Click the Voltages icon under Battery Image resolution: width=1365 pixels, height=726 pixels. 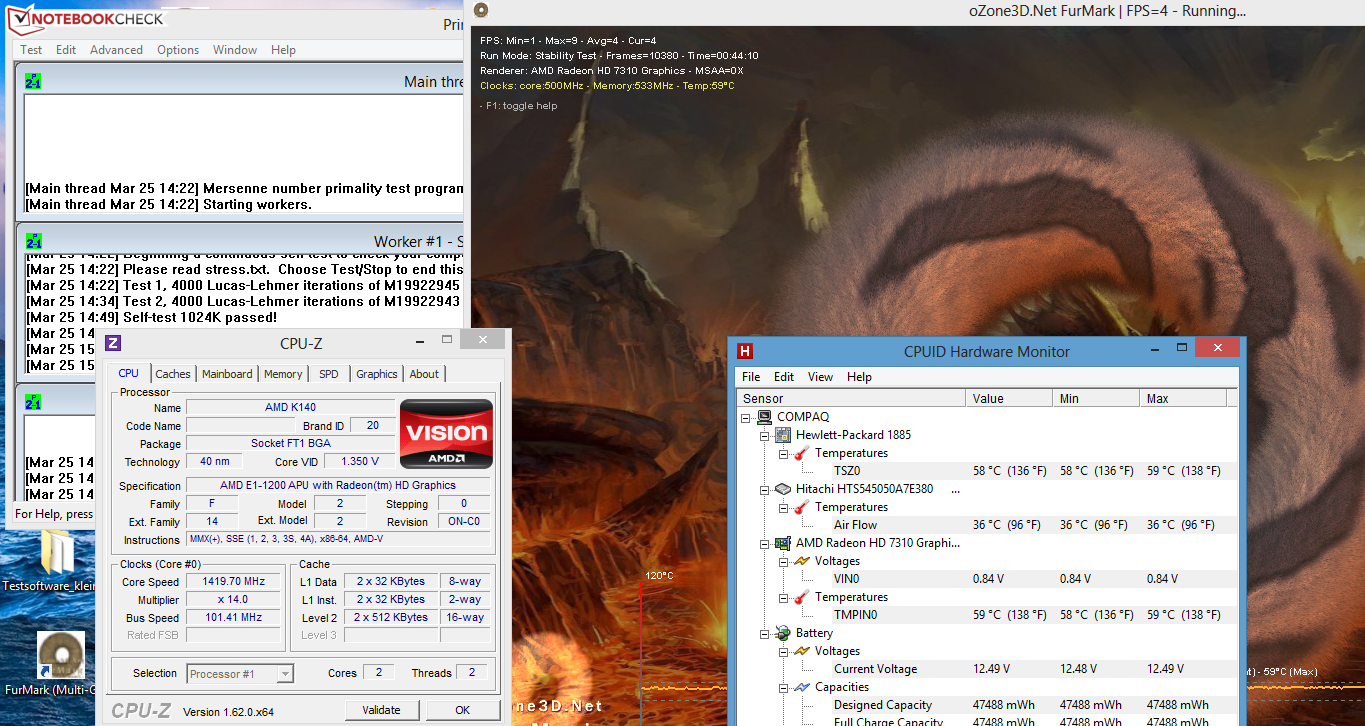[801, 651]
